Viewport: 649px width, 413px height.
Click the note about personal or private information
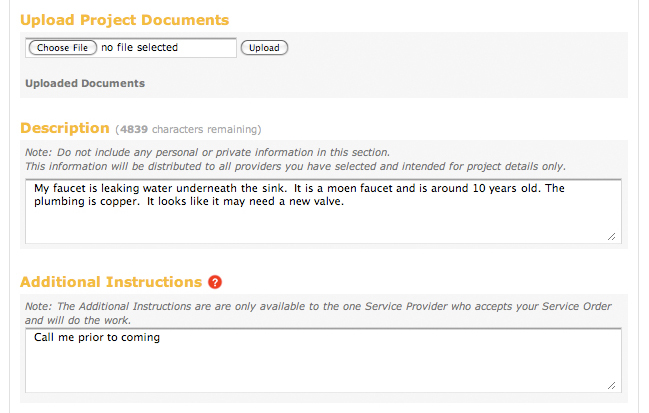pos(207,152)
